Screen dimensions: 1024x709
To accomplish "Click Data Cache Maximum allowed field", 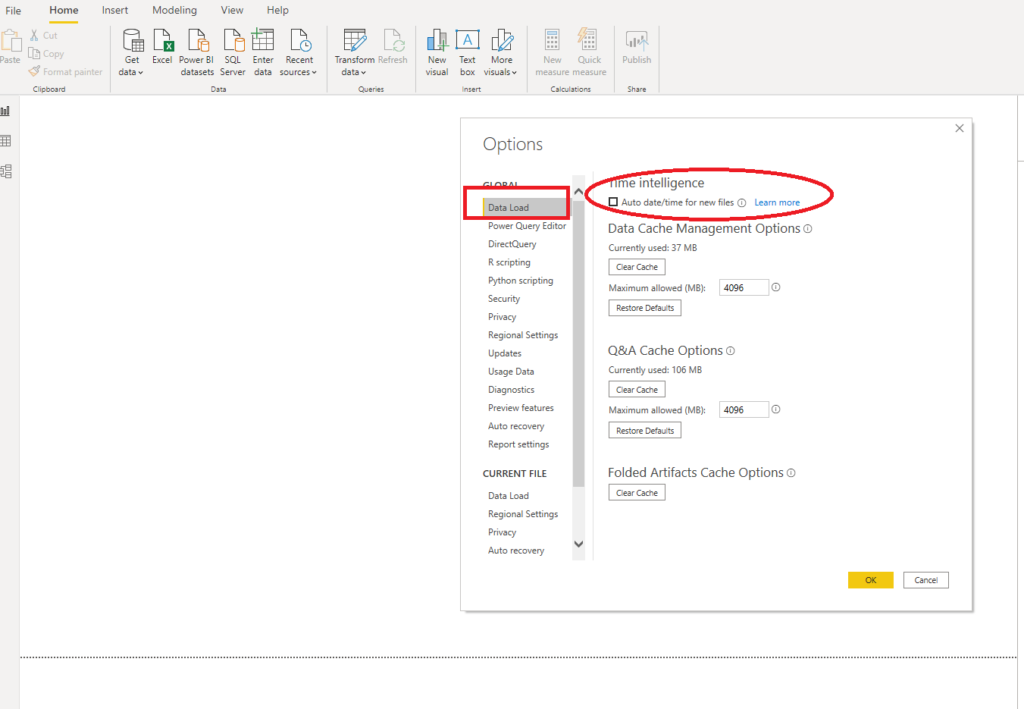I will point(744,288).
